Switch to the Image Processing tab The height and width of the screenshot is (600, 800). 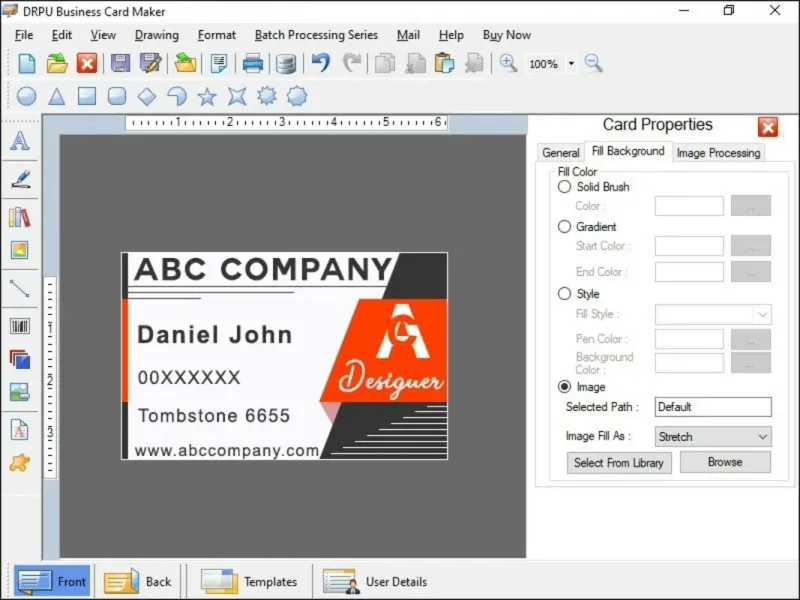click(x=718, y=153)
